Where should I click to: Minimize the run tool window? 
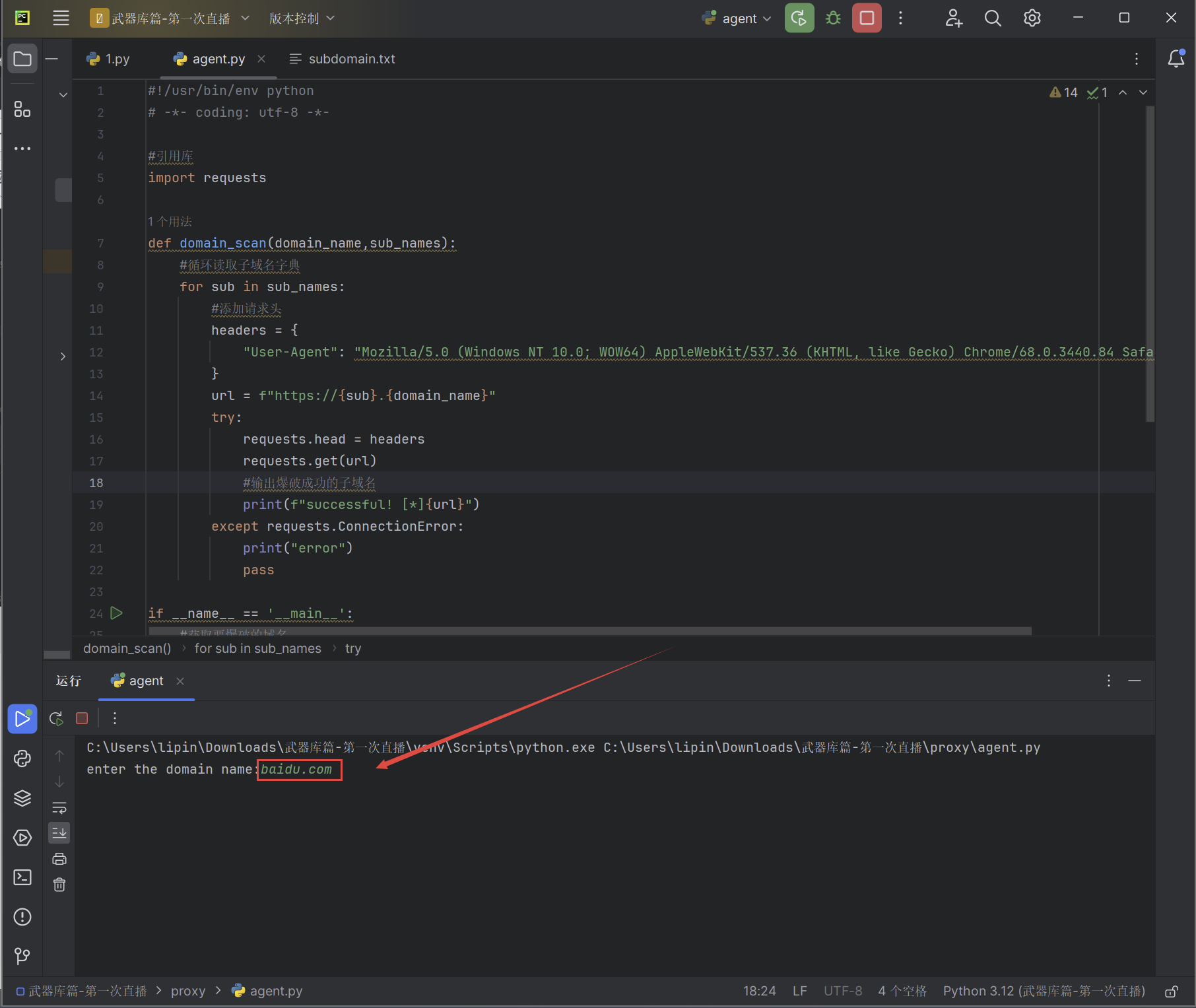point(1135,681)
